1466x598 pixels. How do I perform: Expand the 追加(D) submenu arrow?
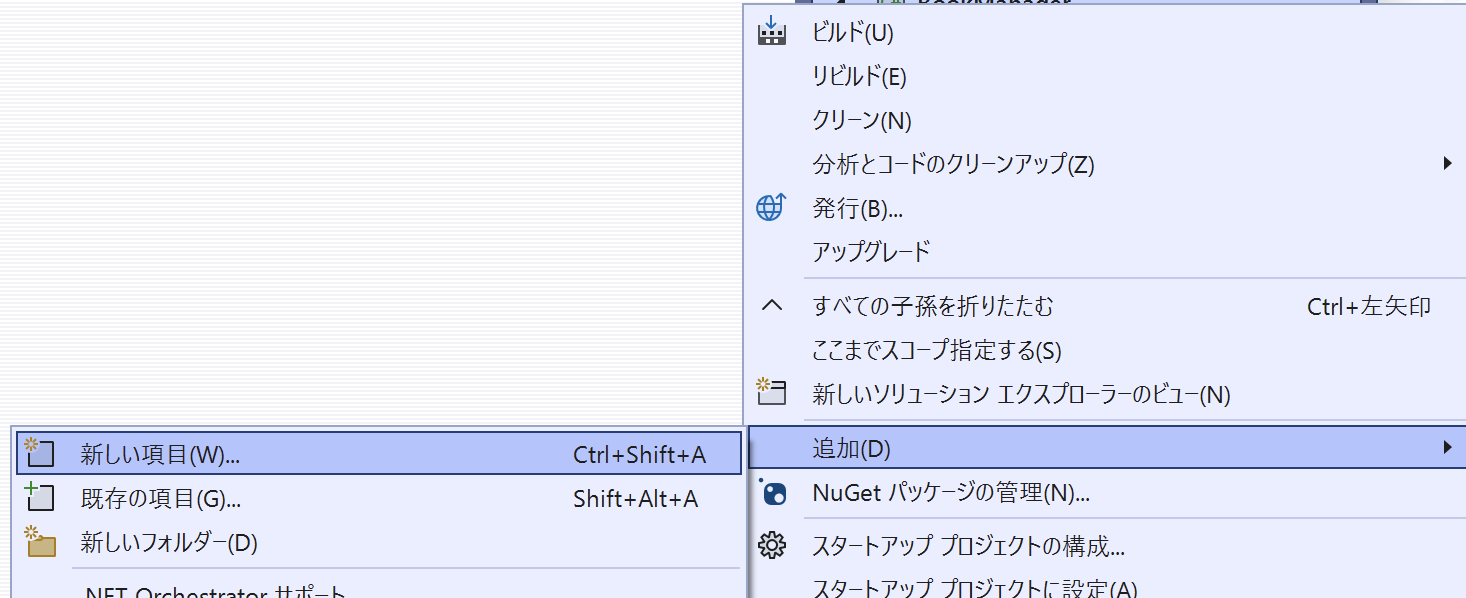[x=1448, y=447]
